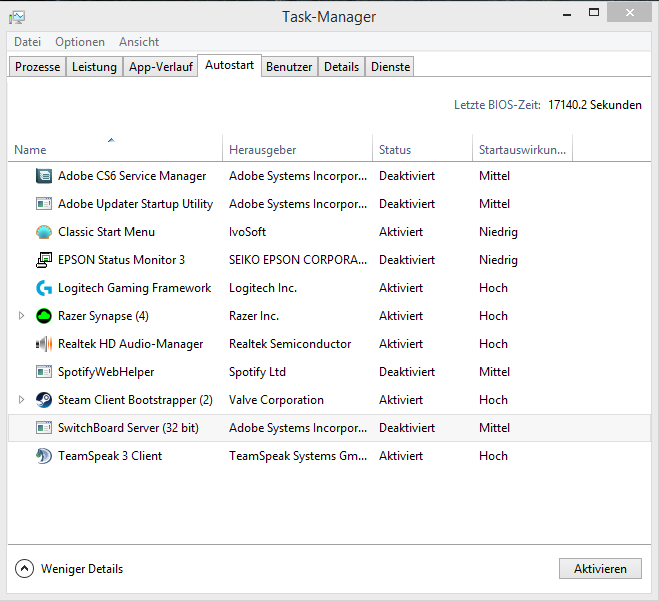Select the TeamSpeak 3 Client entry
Screen dimensions: 659x601
(x=110, y=456)
